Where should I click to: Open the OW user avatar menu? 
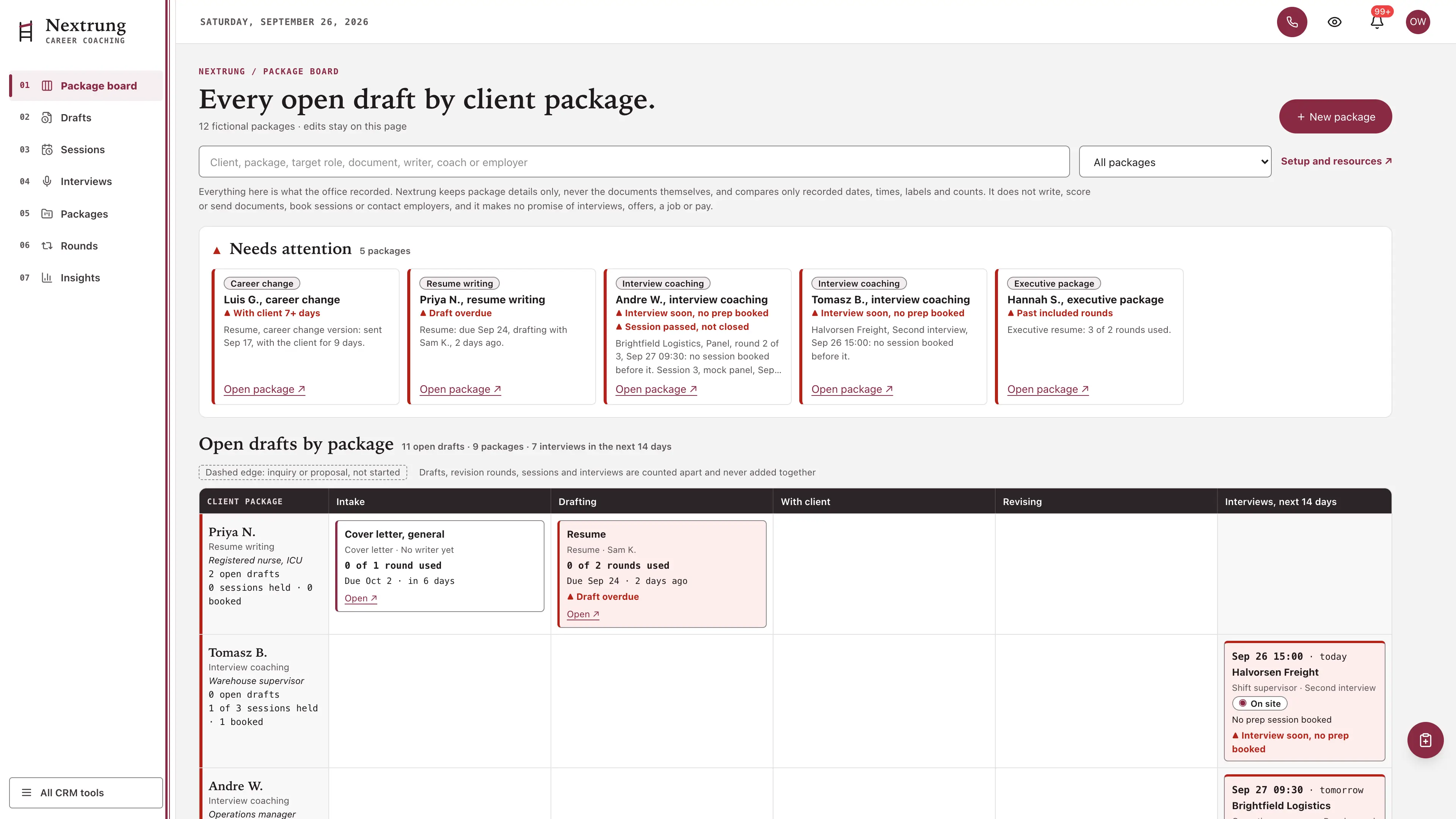[1418, 22]
